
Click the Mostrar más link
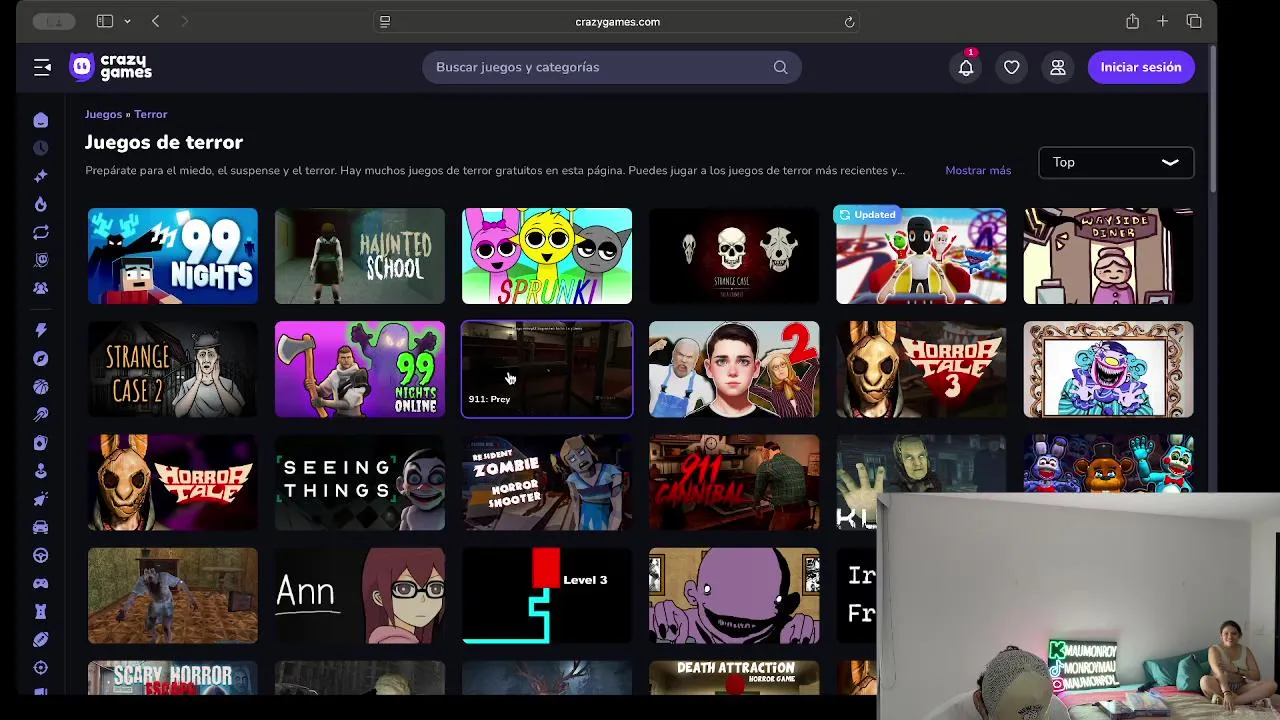point(978,170)
